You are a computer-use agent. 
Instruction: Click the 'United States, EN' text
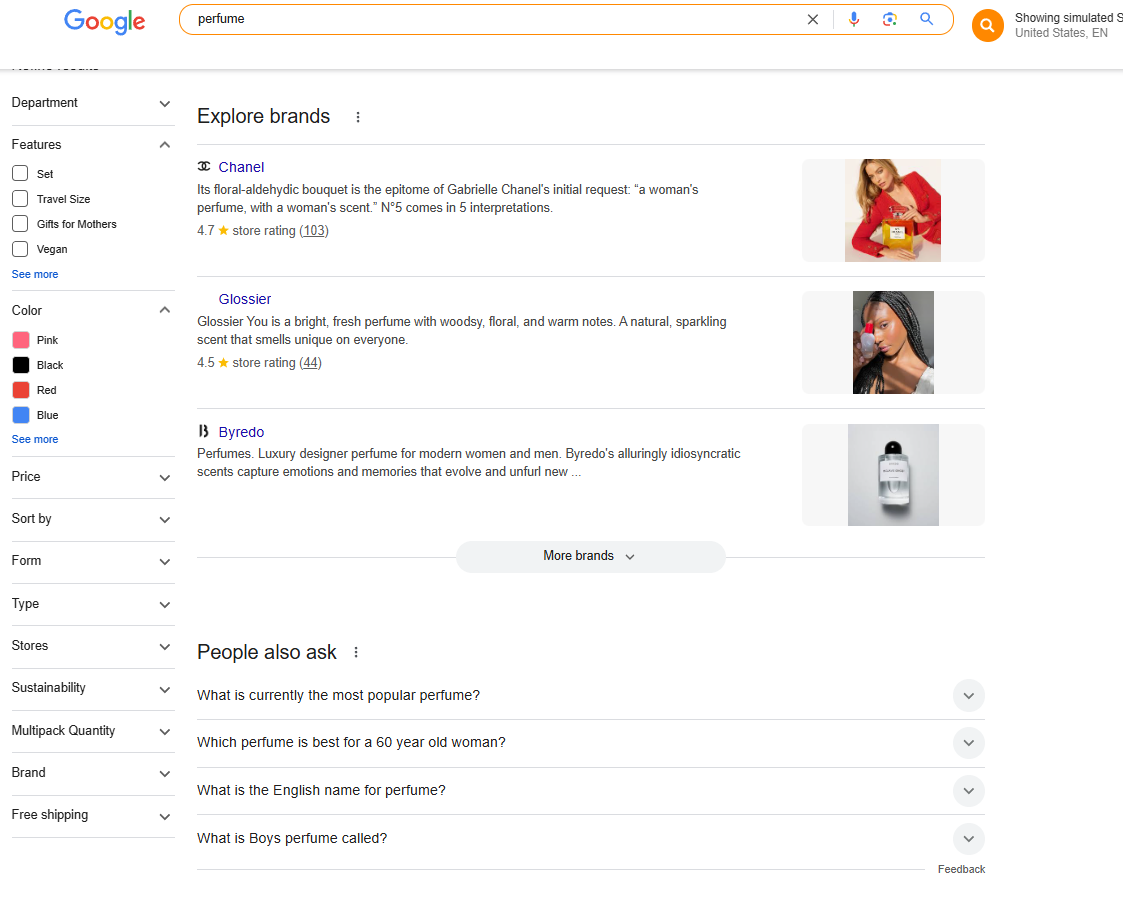pos(1061,33)
